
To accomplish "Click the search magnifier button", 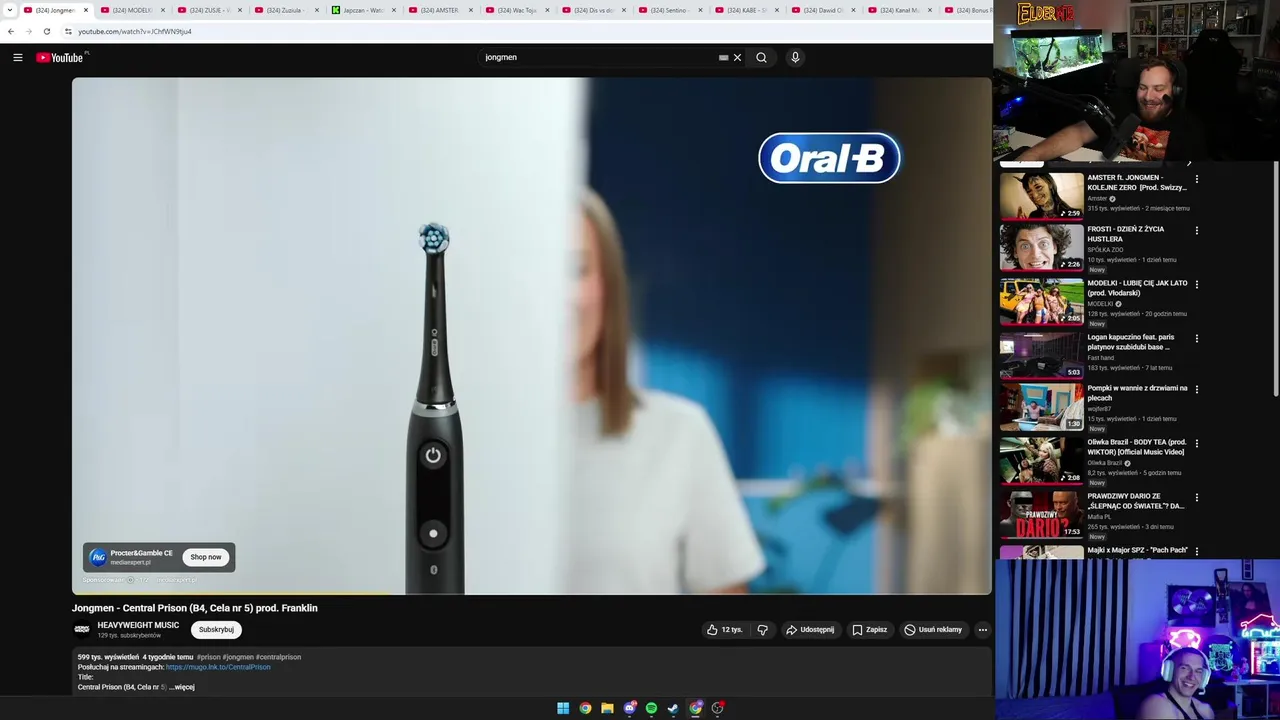I will (x=761, y=57).
